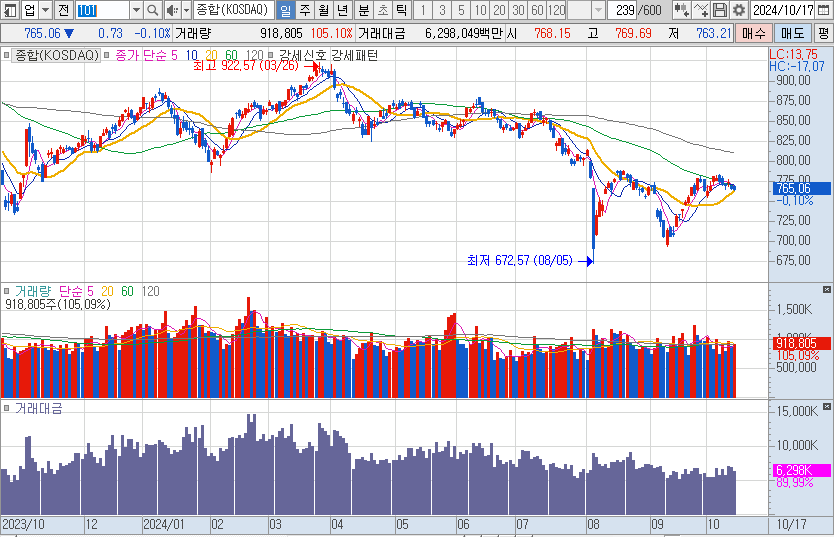Click the 평 button
This screenshot has width=834, height=537.
[823, 33]
